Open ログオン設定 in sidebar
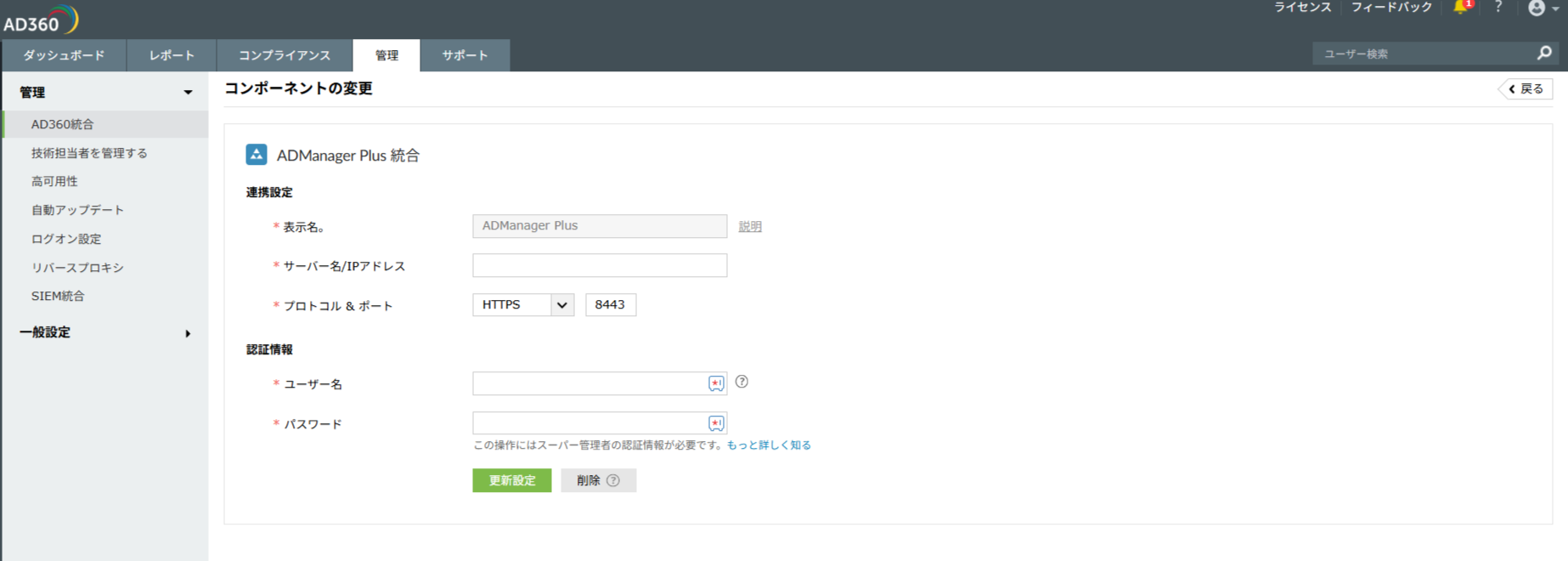The image size is (1568, 561). coord(66,239)
